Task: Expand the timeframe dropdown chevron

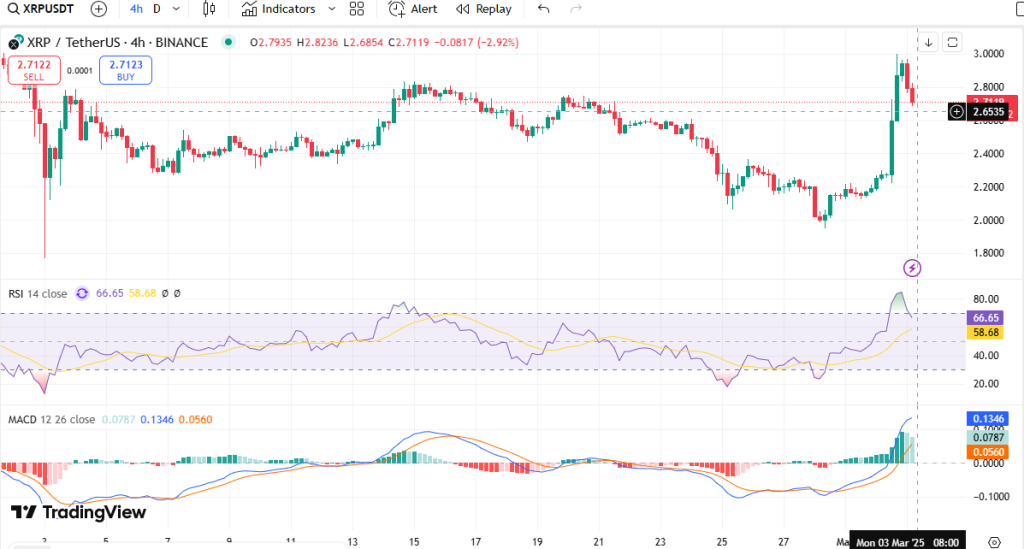Action: (x=176, y=9)
